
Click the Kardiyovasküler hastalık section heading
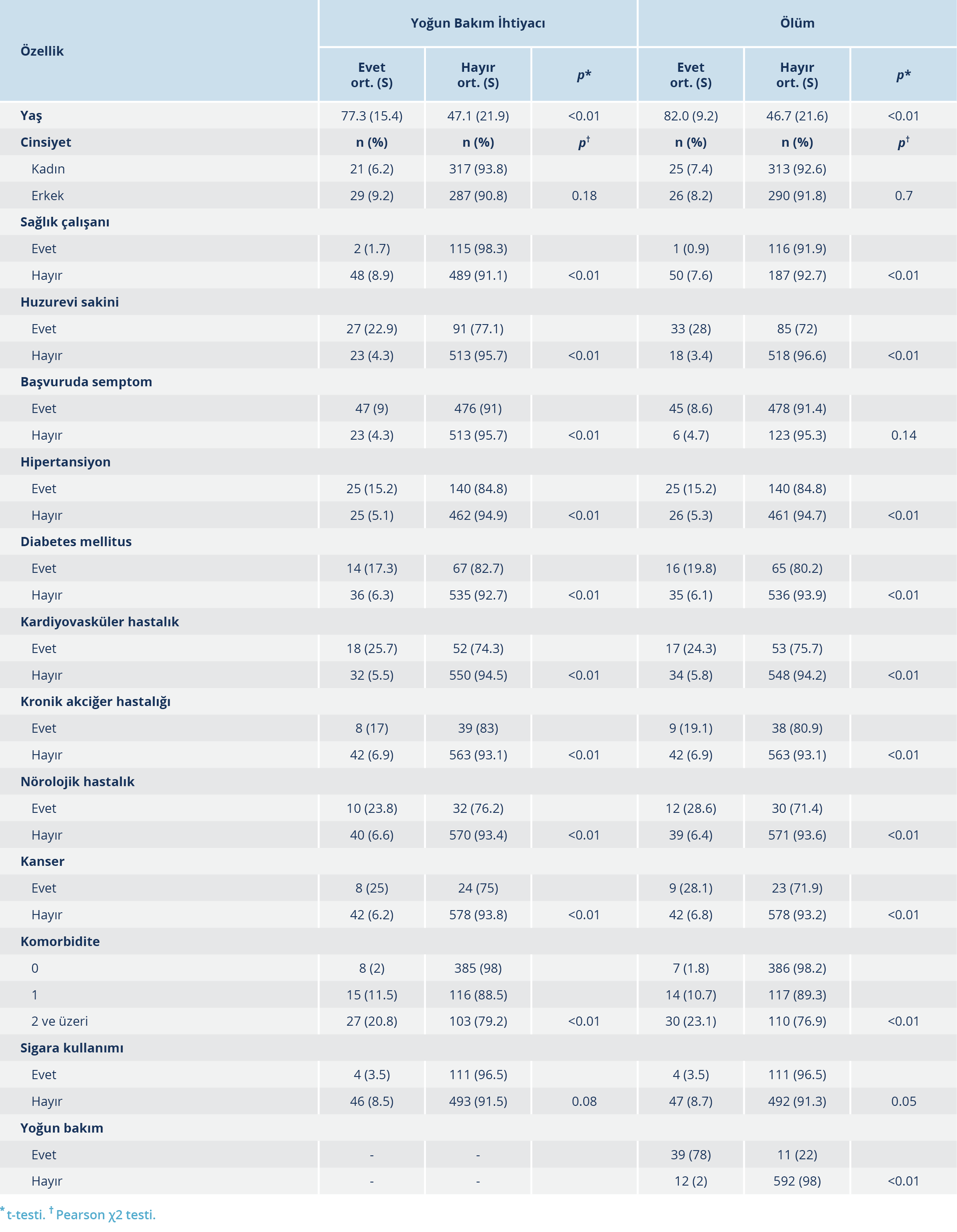(99, 621)
